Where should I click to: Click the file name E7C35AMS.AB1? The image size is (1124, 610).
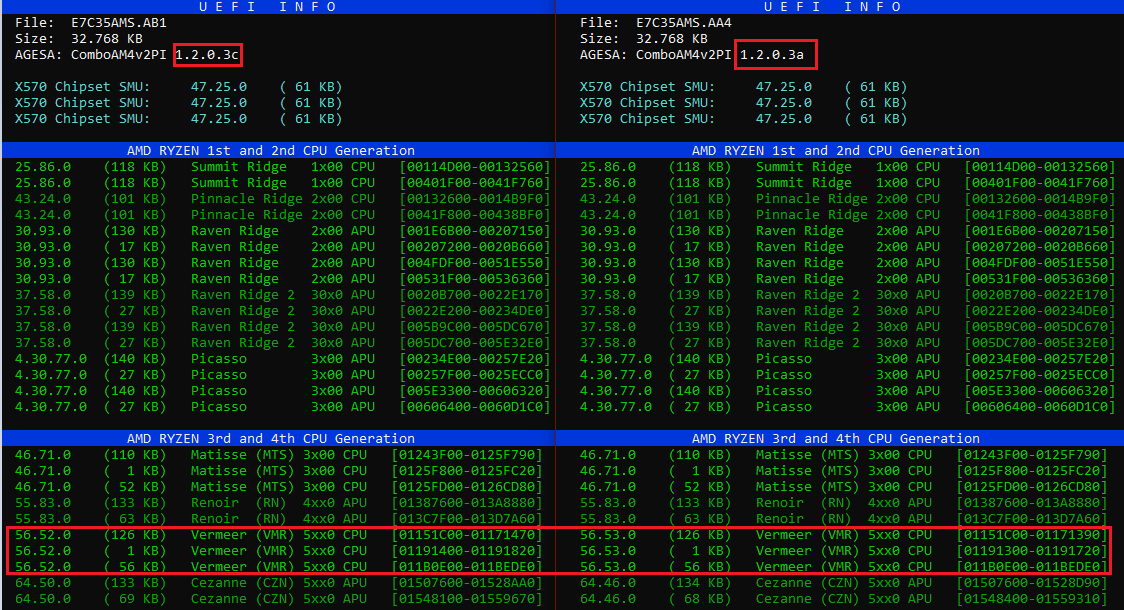point(119,23)
